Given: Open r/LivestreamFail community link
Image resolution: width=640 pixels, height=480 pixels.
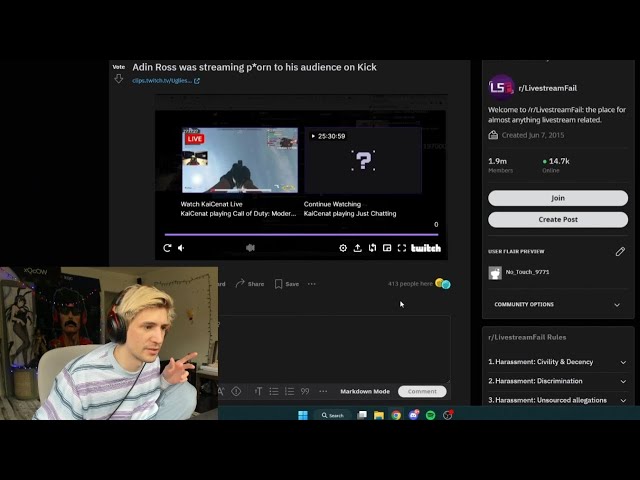Looking at the screenshot, I should 547,88.
